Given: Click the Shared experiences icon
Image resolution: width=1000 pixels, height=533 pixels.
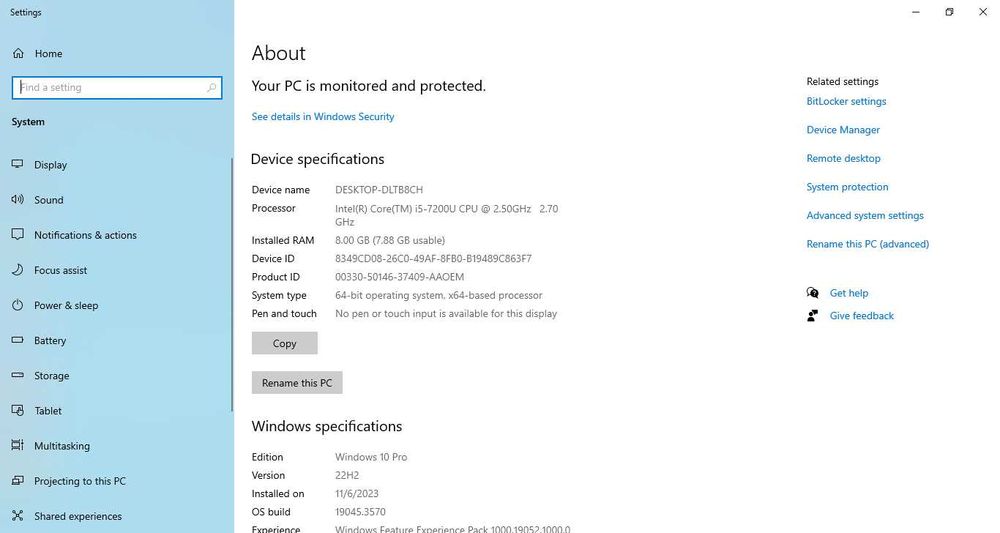Looking at the screenshot, I should 18,515.
